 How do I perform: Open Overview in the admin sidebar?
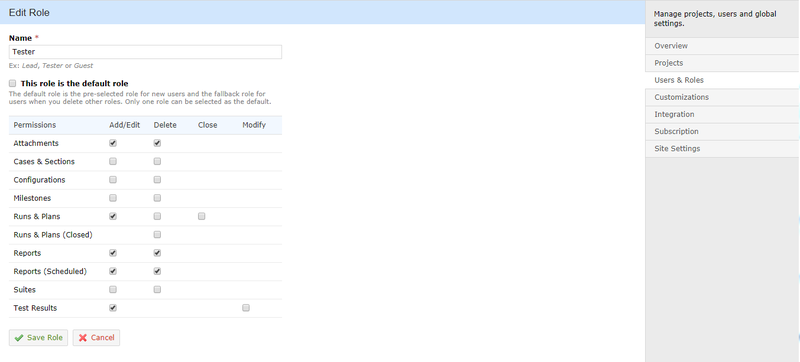722,46
